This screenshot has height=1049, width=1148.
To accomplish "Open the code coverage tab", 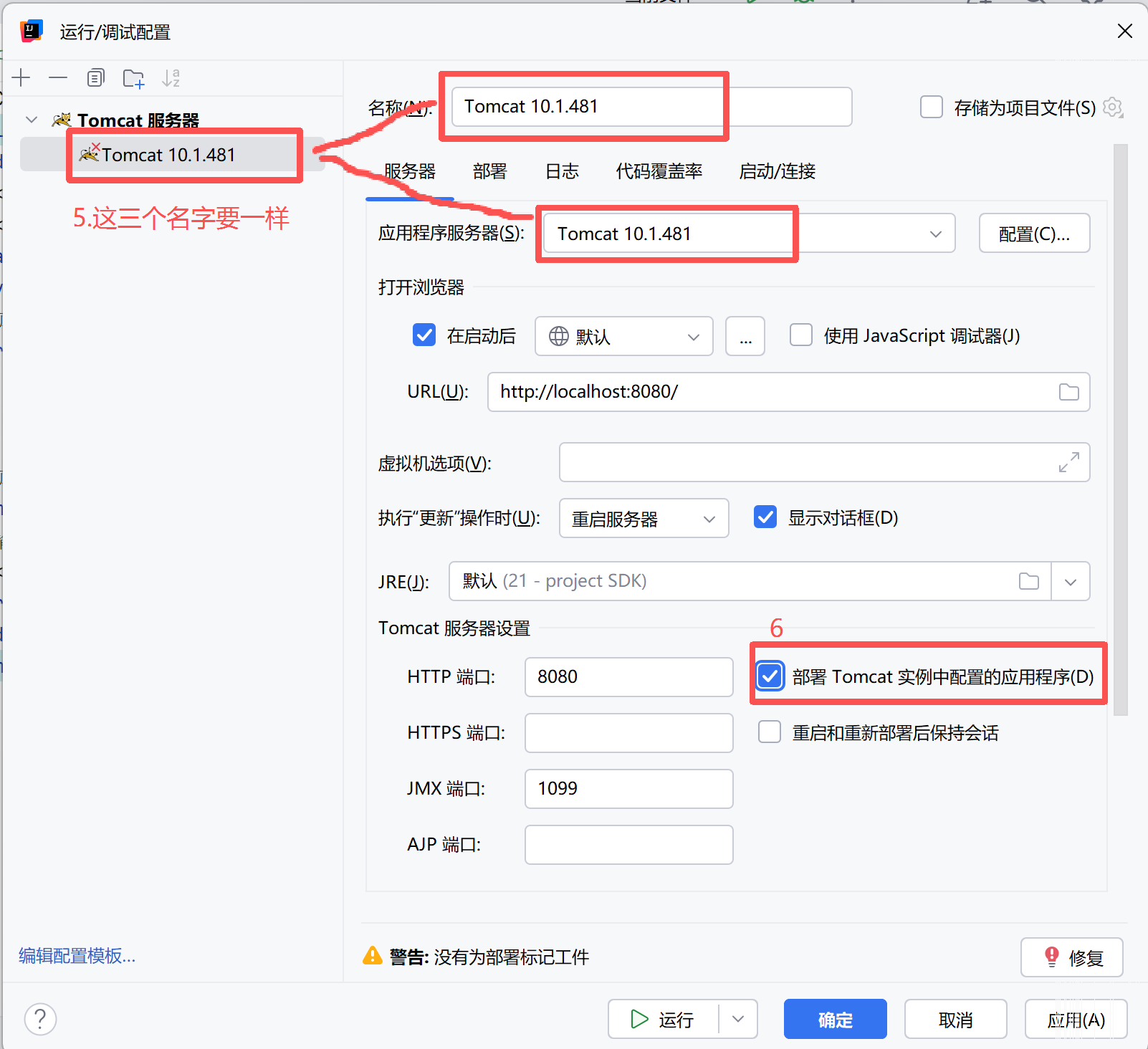I will coord(659,171).
